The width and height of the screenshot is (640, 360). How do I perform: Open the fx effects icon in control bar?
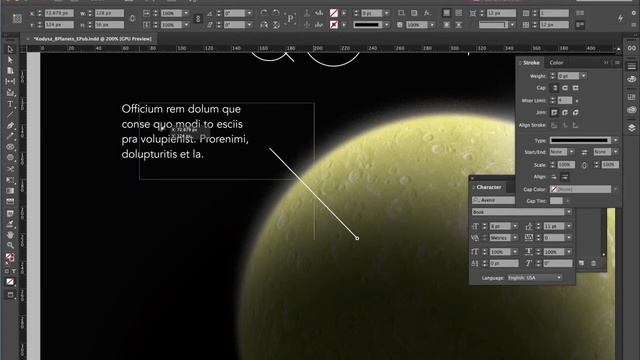[427, 13]
